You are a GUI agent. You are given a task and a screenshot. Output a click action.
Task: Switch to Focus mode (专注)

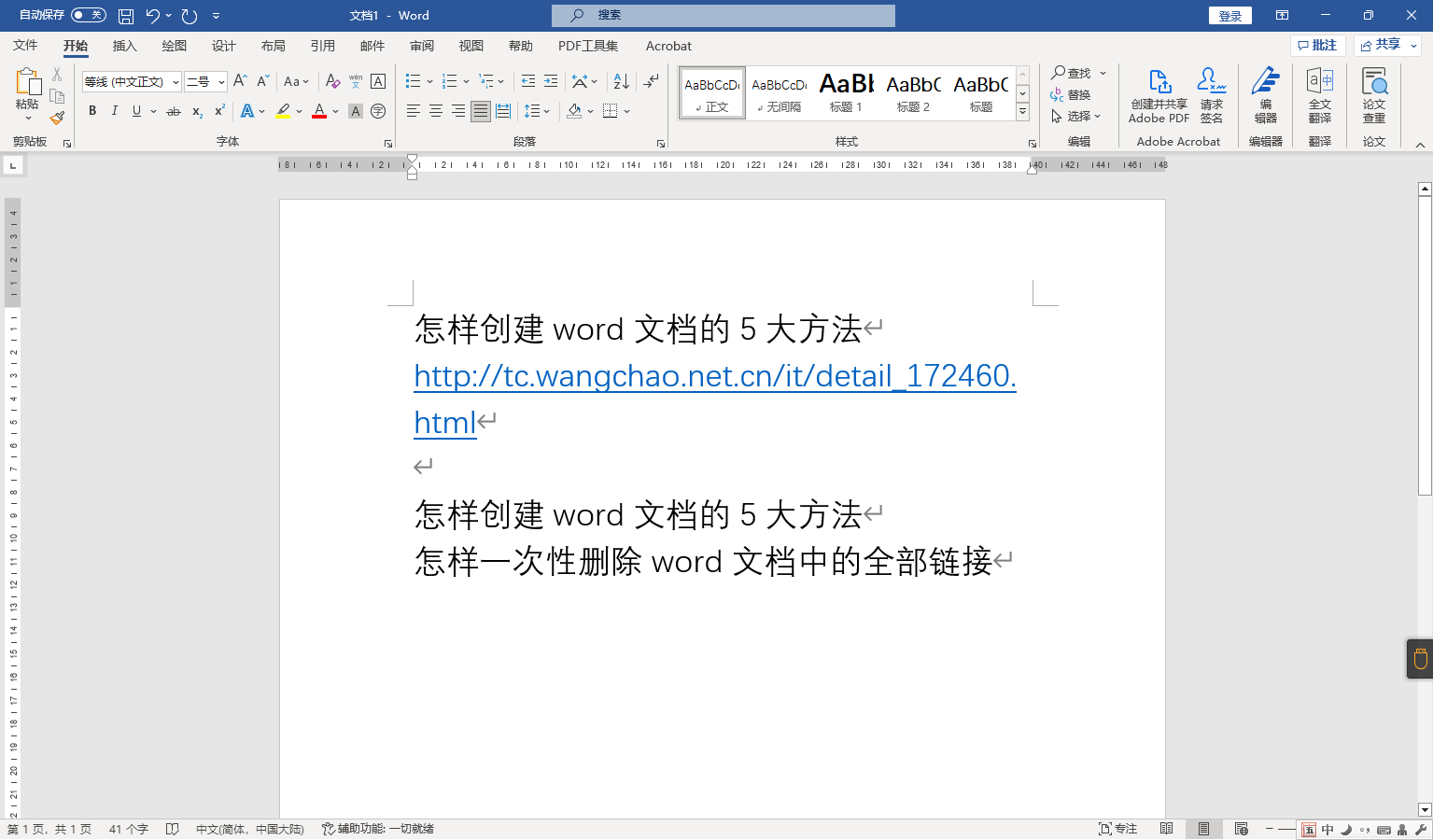click(1118, 829)
